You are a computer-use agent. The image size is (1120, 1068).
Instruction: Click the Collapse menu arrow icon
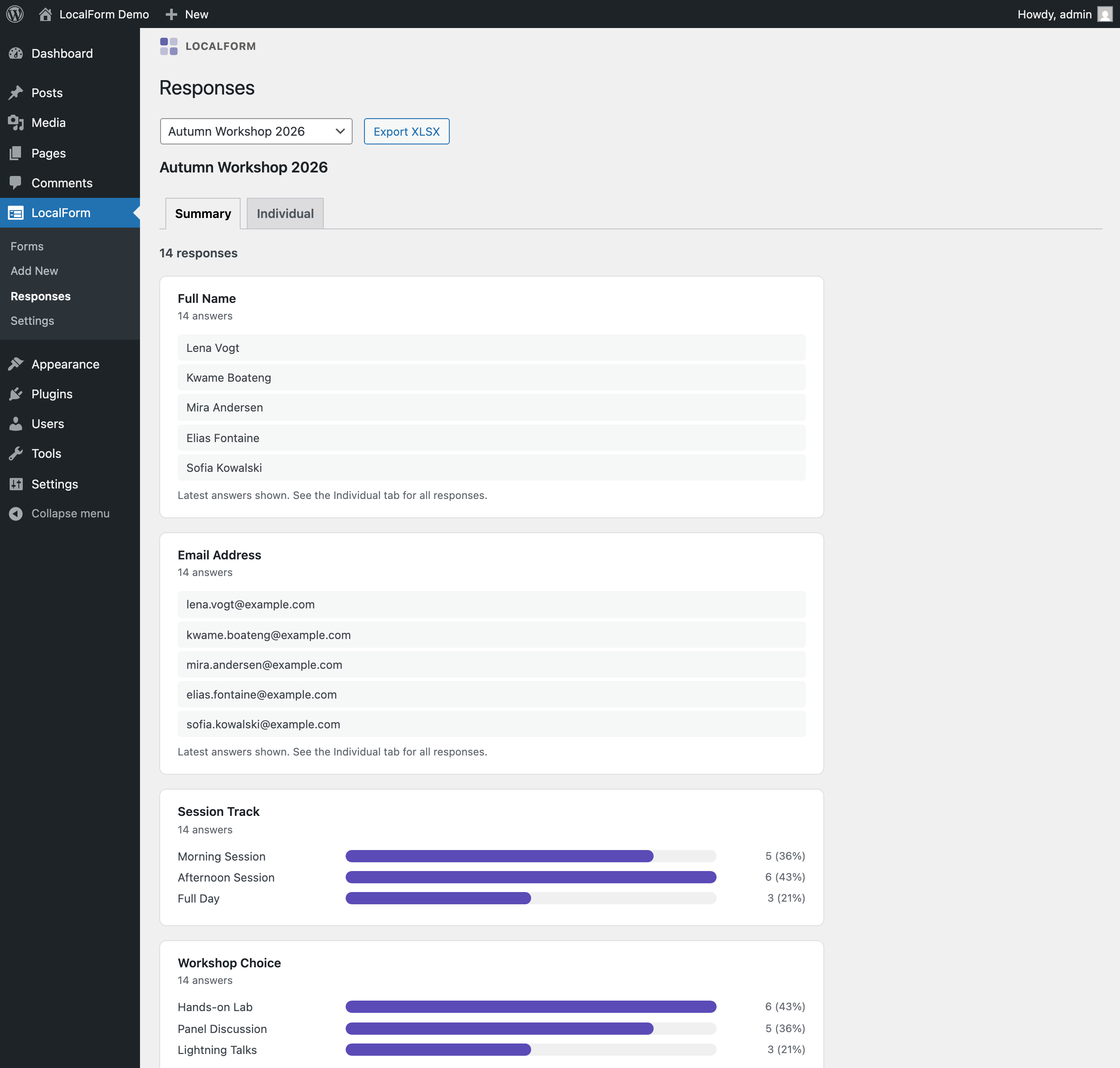coord(16,513)
